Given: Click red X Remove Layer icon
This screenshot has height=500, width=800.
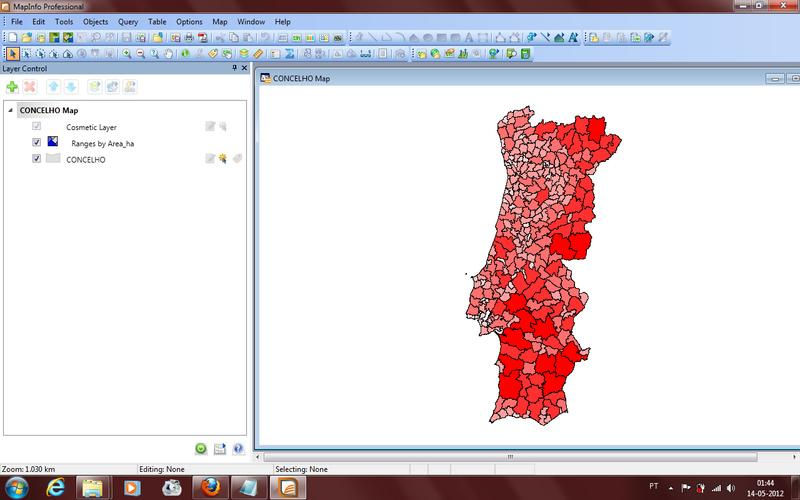Looking at the screenshot, I should click(x=30, y=87).
